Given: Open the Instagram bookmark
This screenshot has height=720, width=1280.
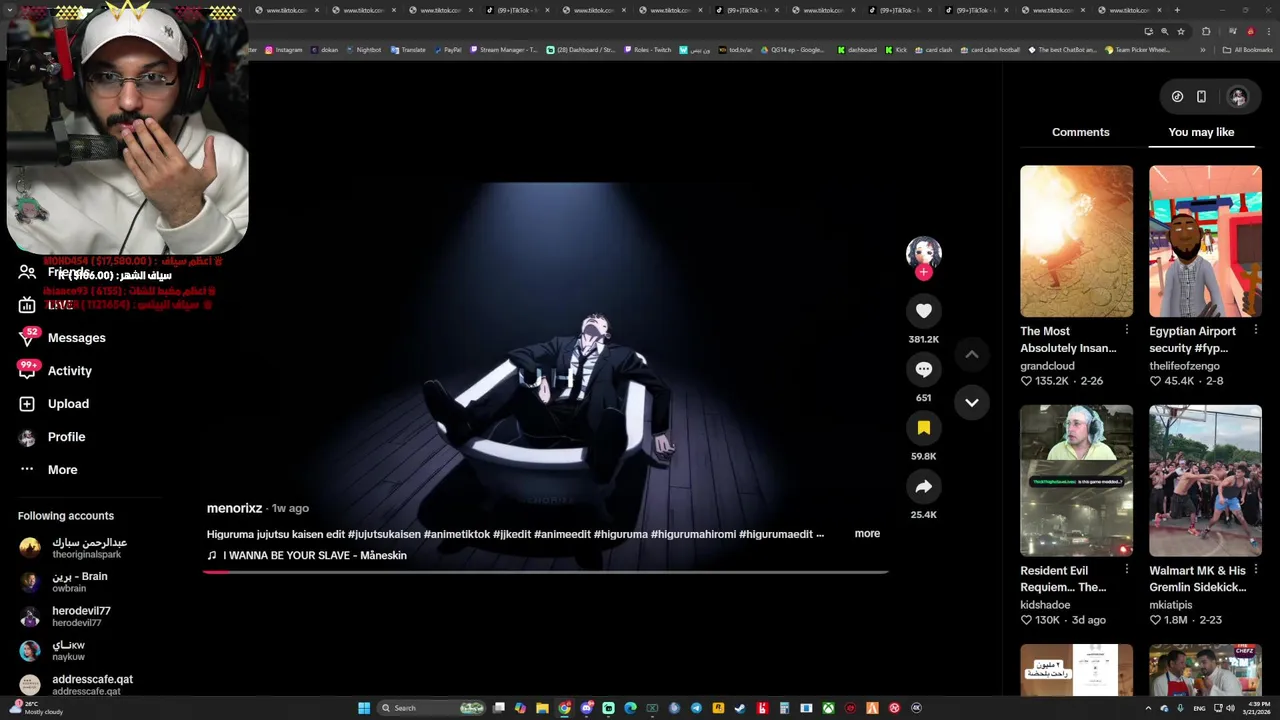Looking at the screenshot, I should [283, 50].
